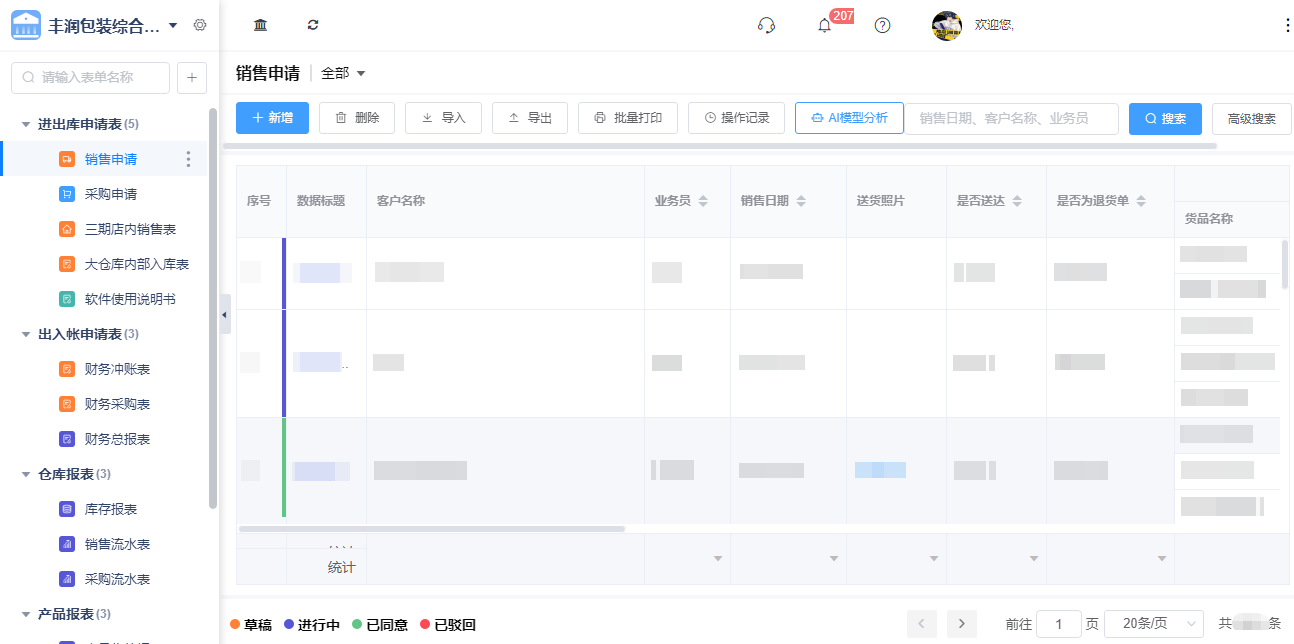Open 高级搜索 advanced search
Image resolution: width=1294 pixels, height=644 pixels.
coord(1251,118)
